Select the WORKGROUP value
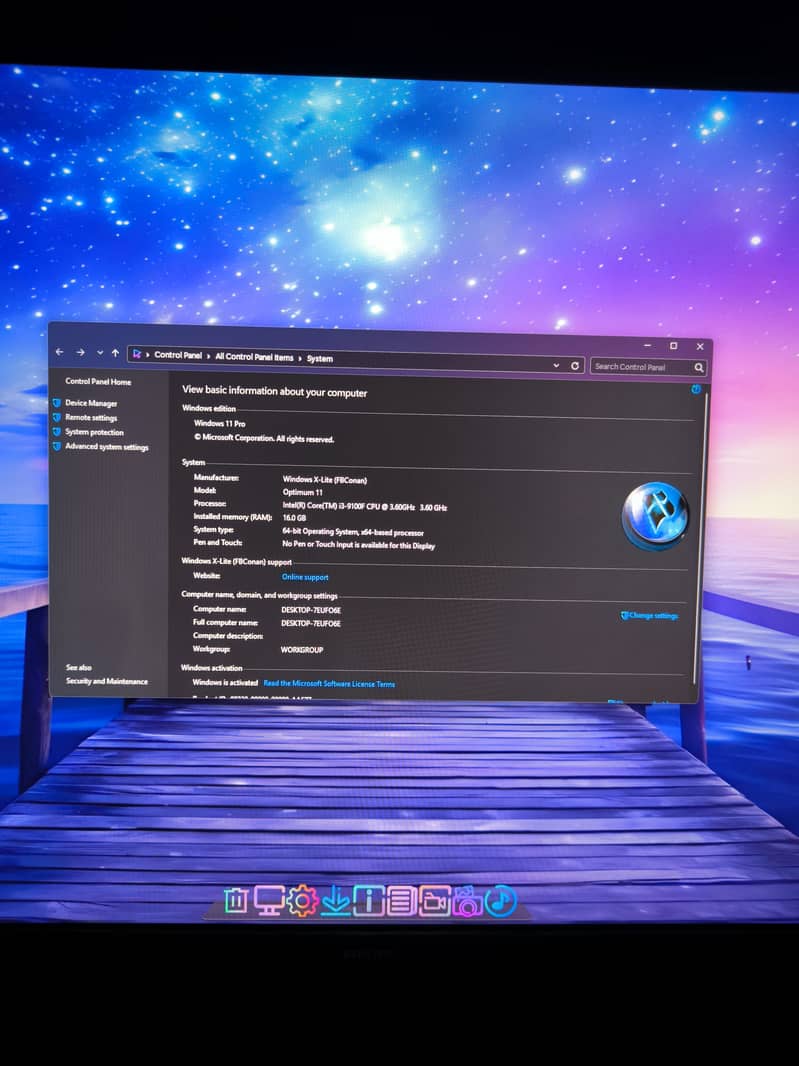This screenshot has width=799, height=1066. [x=302, y=650]
